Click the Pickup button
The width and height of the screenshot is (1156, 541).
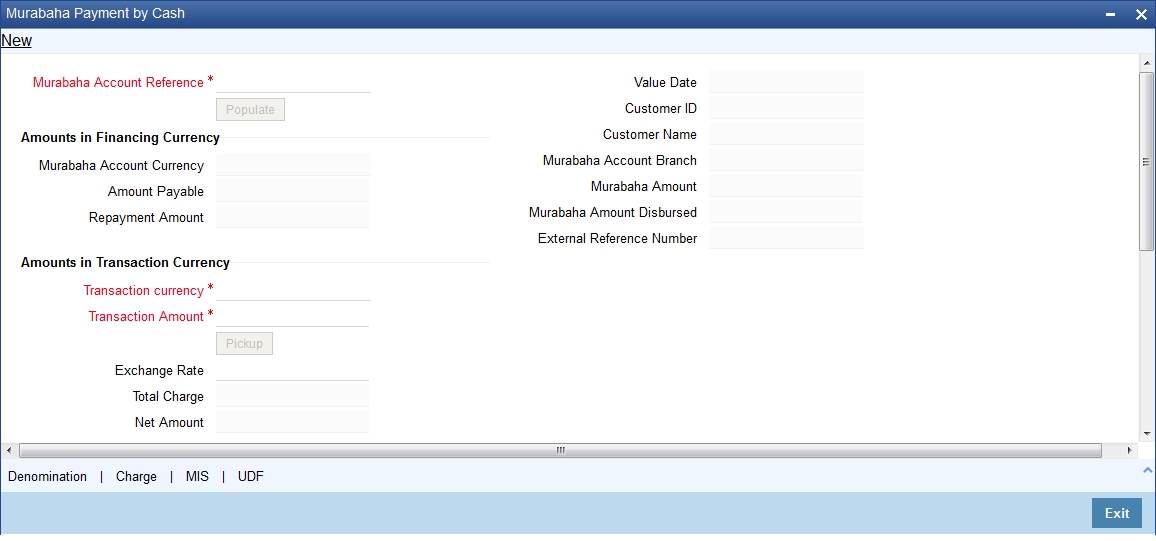tap(244, 343)
